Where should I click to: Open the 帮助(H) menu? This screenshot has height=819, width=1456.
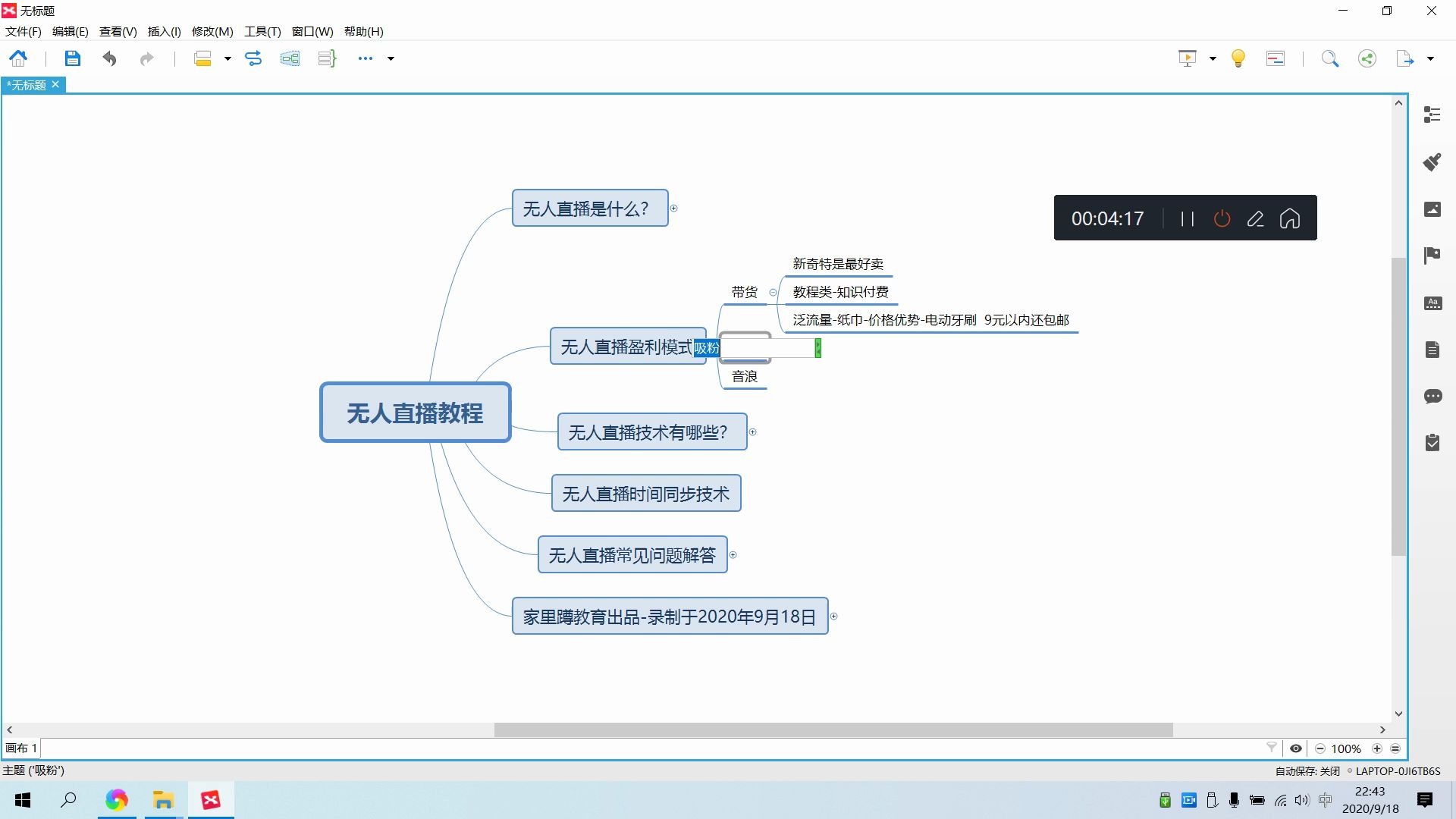point(364,31)
